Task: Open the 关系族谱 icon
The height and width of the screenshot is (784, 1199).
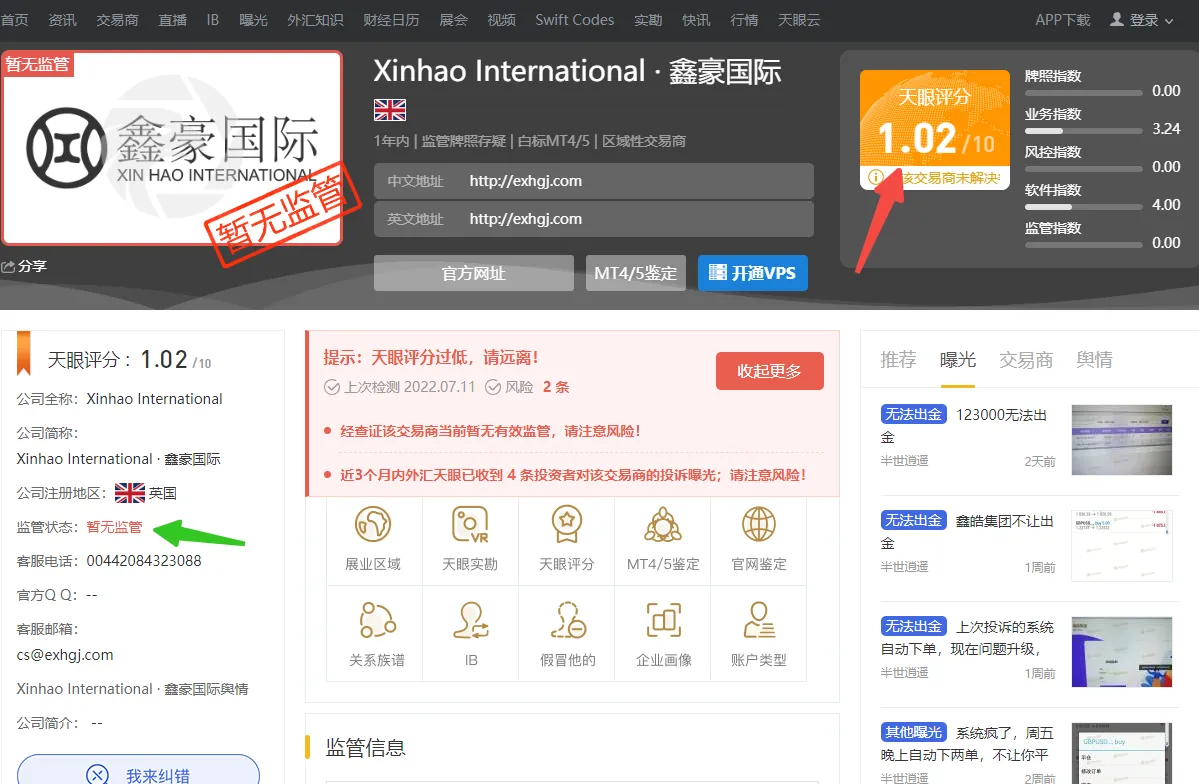Action: coord(377,620)
